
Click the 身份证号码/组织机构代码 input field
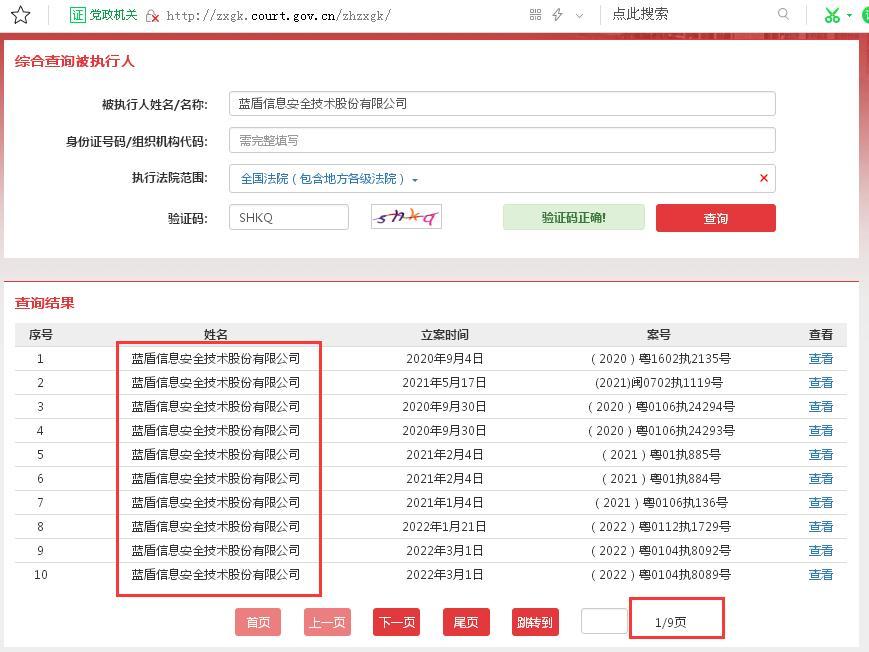point(502,140)
